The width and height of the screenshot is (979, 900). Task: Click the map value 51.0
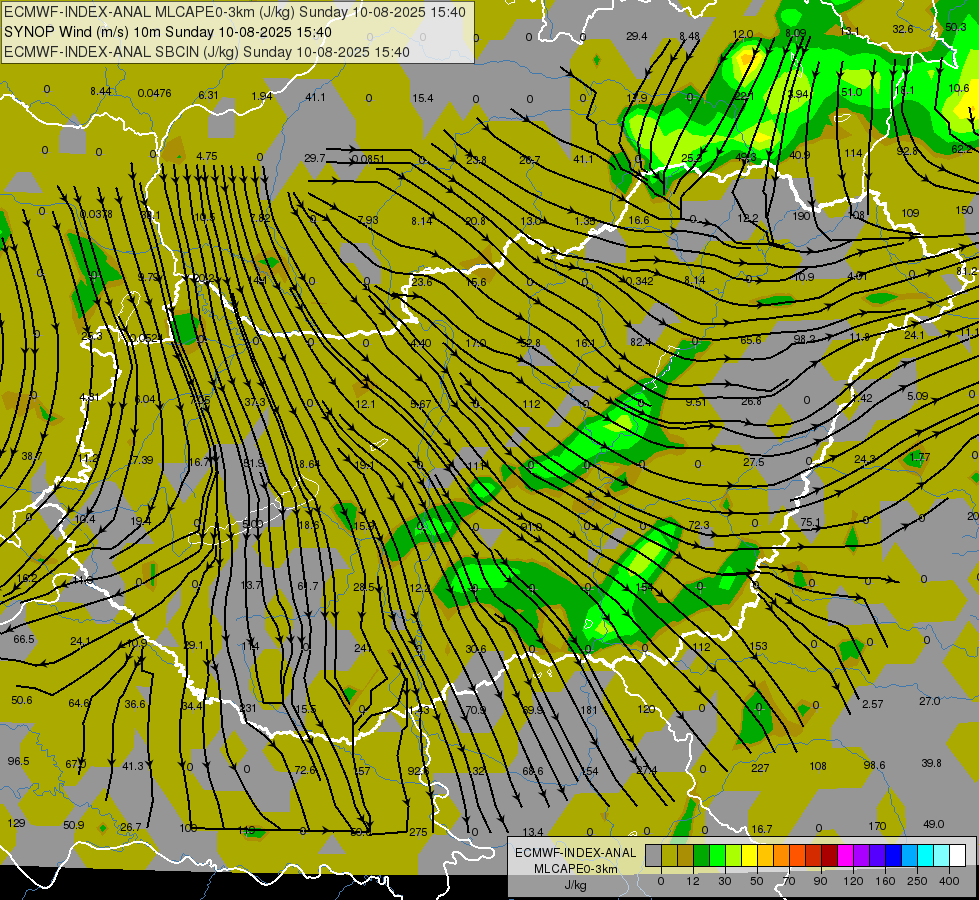point(851,92)
